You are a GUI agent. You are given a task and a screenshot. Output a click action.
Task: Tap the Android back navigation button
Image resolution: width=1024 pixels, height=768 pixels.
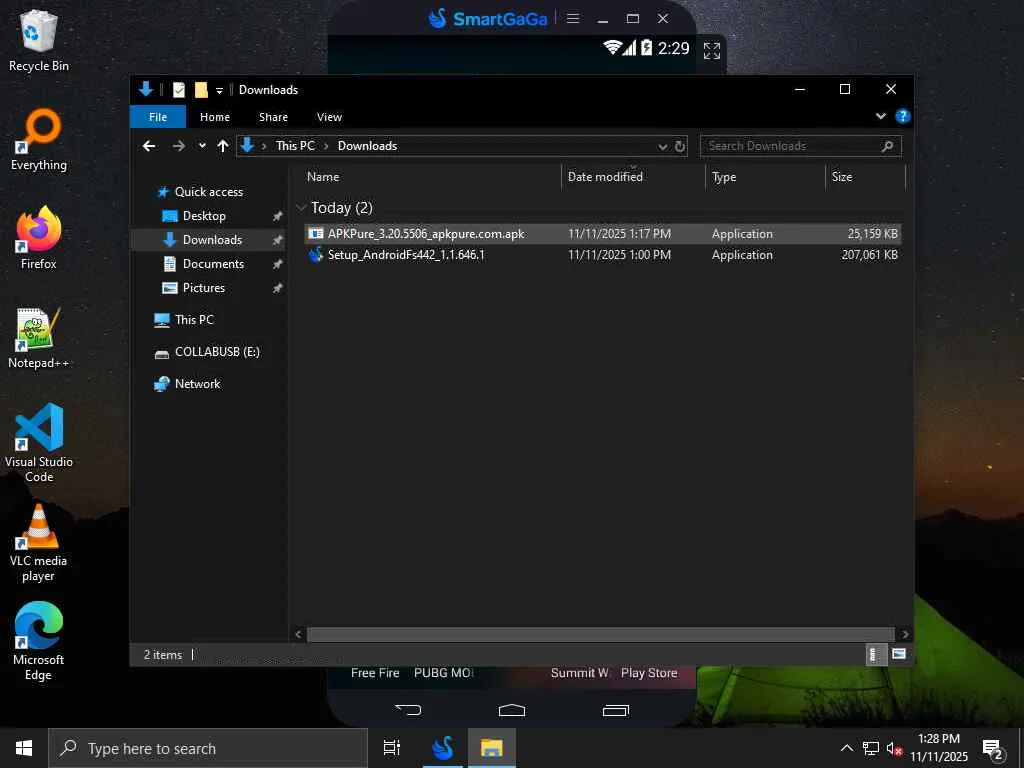[x=408, y=710]
